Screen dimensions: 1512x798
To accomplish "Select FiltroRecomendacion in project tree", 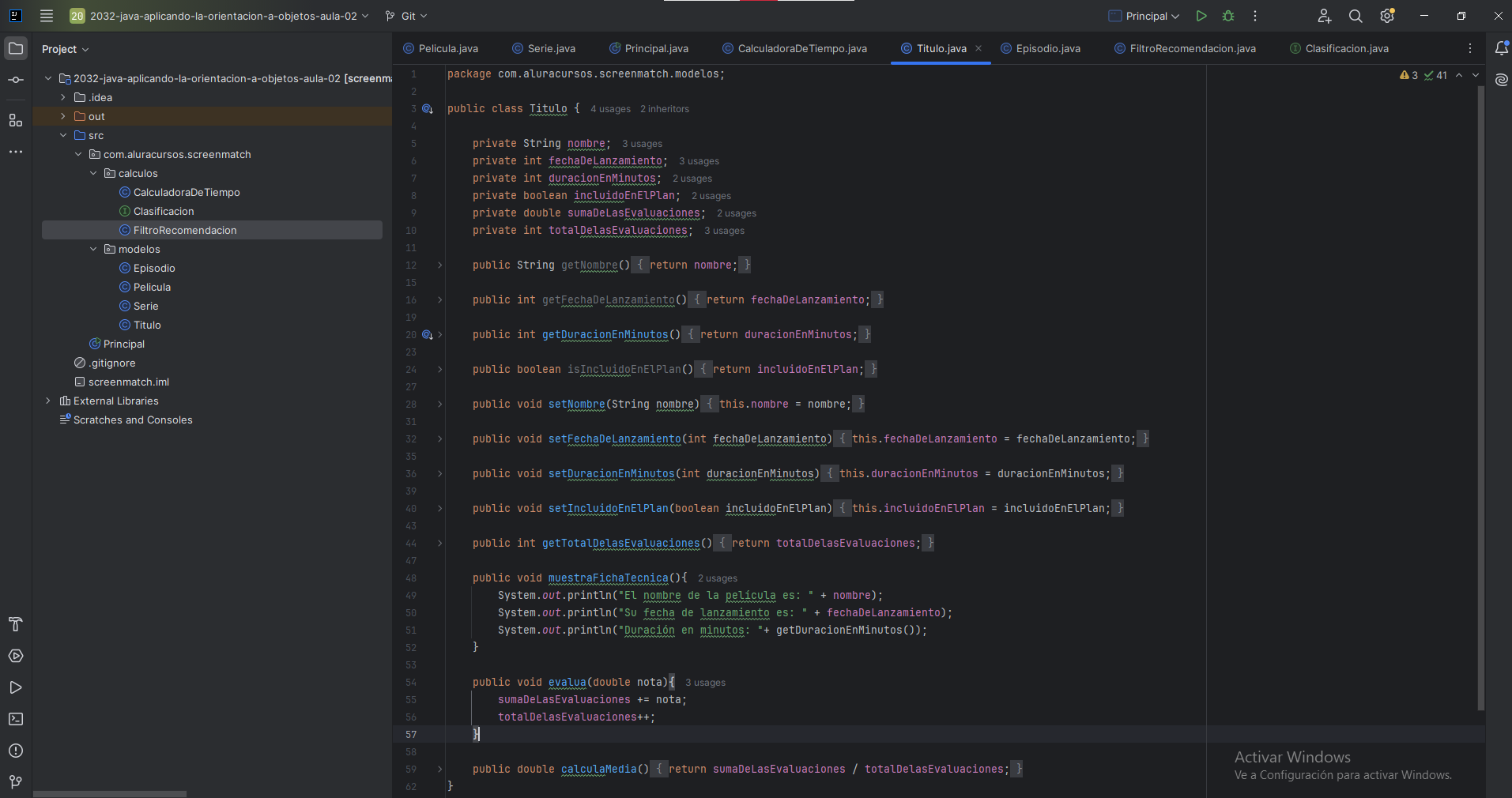I will [x=212, y=230].
